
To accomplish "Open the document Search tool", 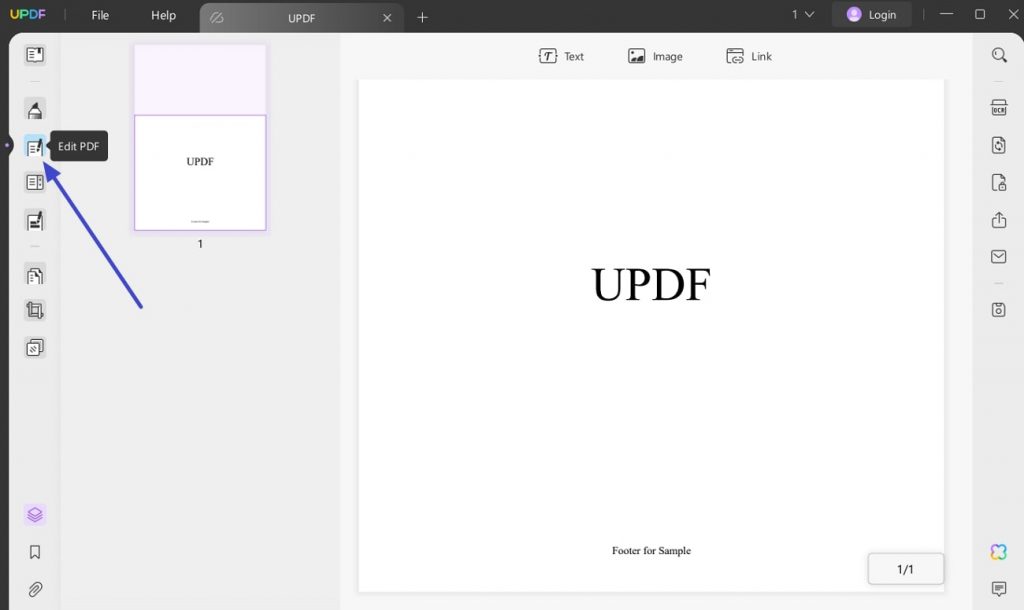I will pos(998,55).
